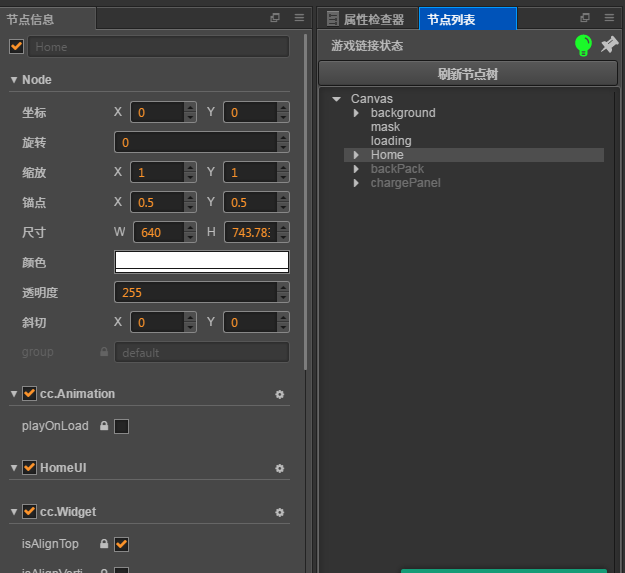Switch to the 节点信息 tab
Image resolution: width=625 pixels, height=573 pixels.
pos(48,19)
